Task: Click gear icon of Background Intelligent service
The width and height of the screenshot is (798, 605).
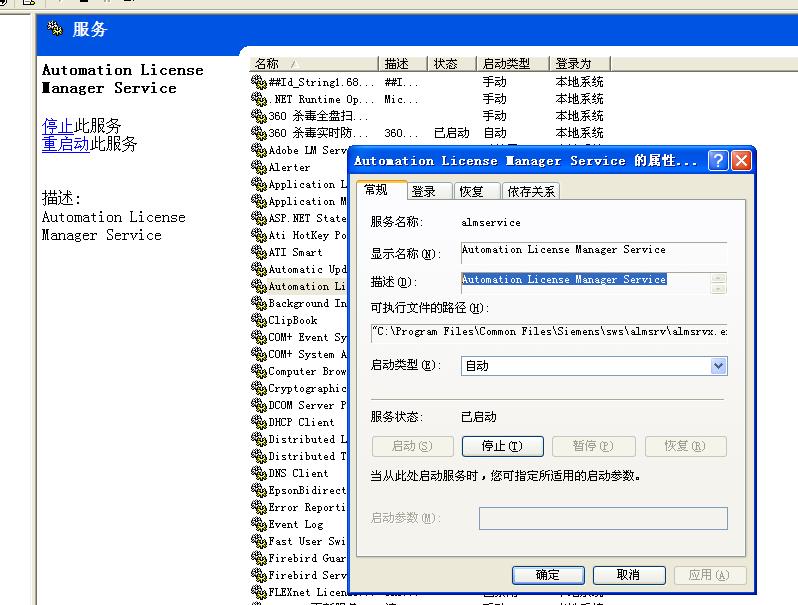Action: (259, 303)
